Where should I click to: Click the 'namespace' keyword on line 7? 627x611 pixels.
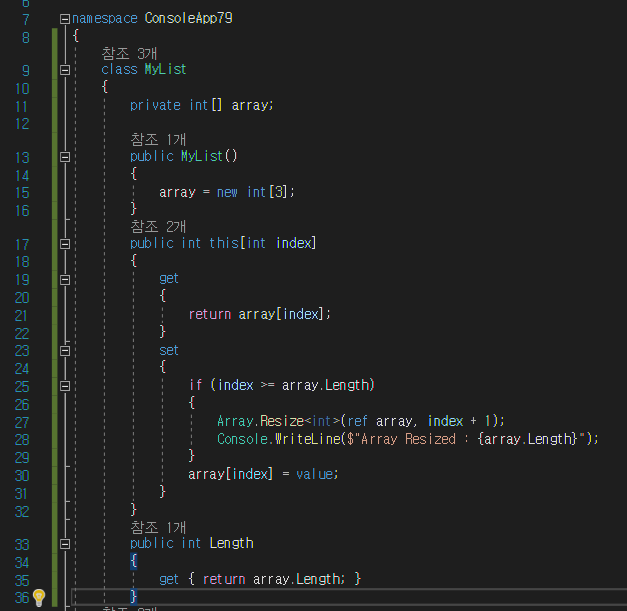click(x=105, y=18)
